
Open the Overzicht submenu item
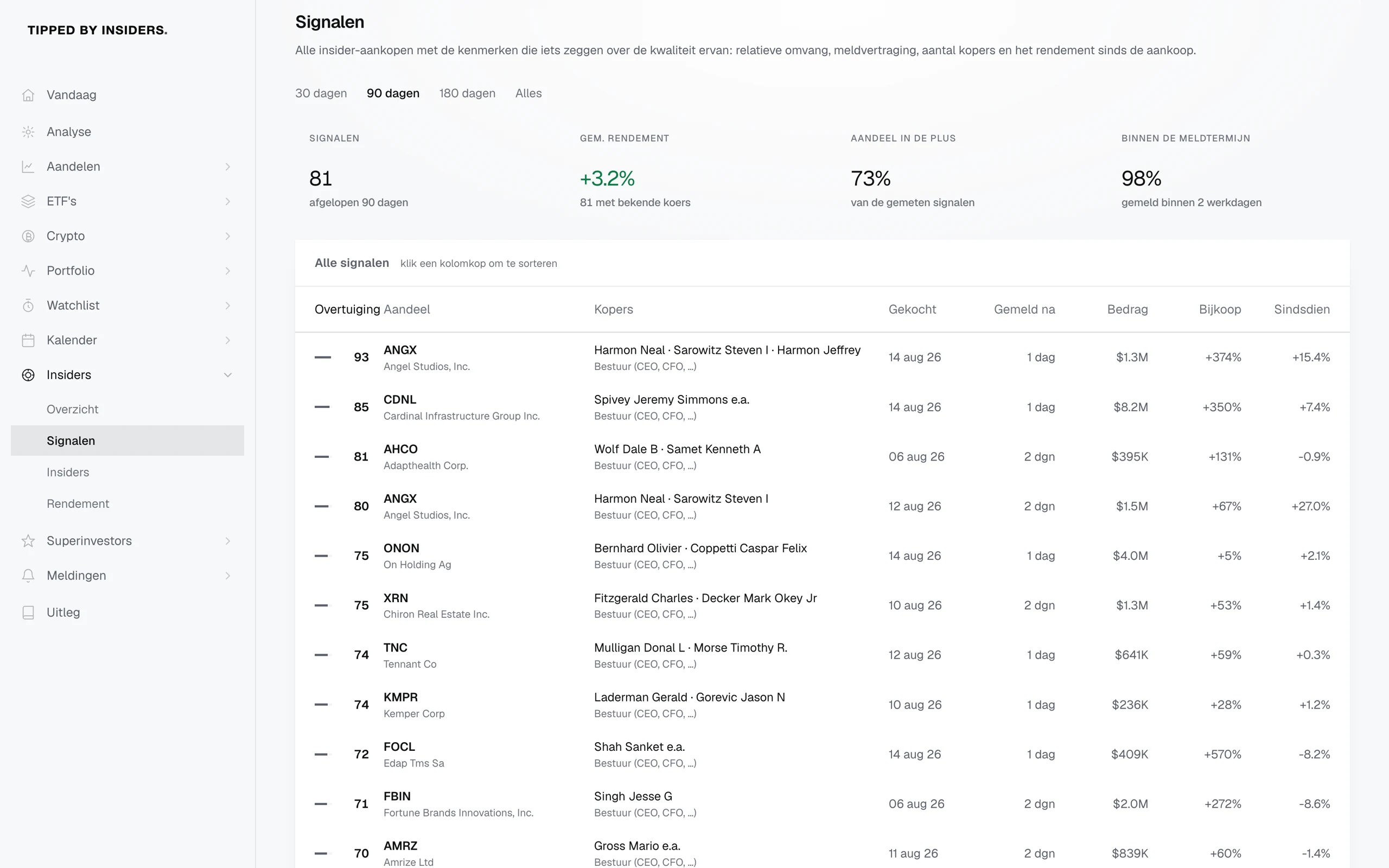[72, 409]
